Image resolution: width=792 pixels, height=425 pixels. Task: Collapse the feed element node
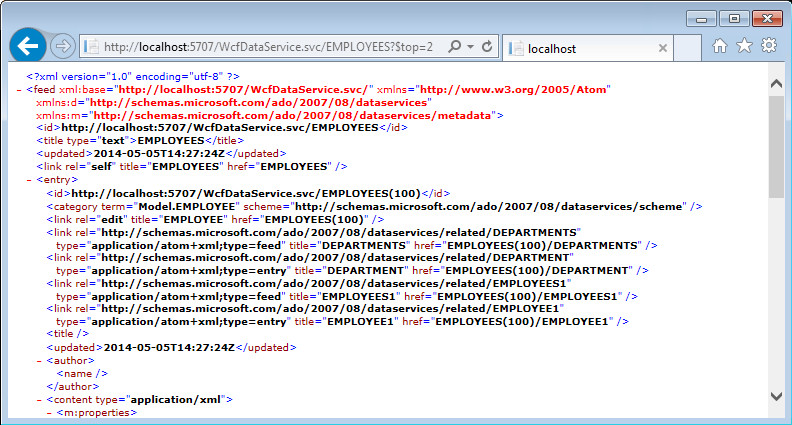(x=19, y=90)
